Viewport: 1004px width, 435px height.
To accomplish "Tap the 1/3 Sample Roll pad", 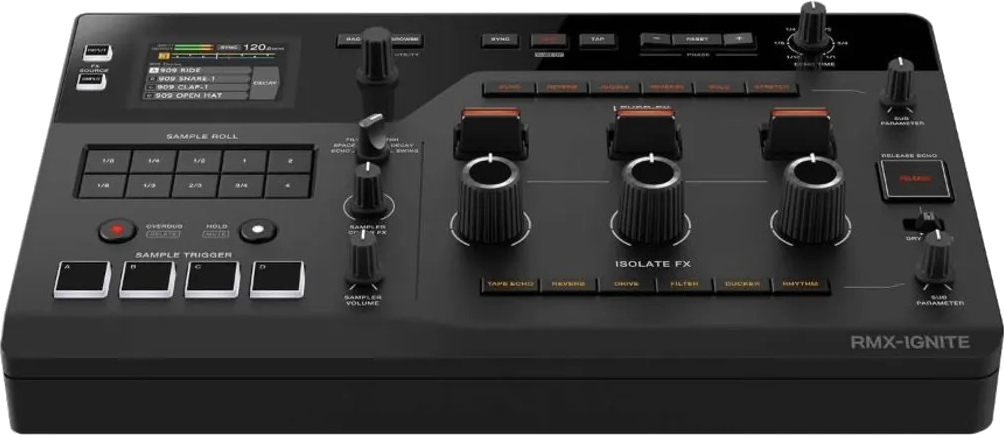I will 149,186.
